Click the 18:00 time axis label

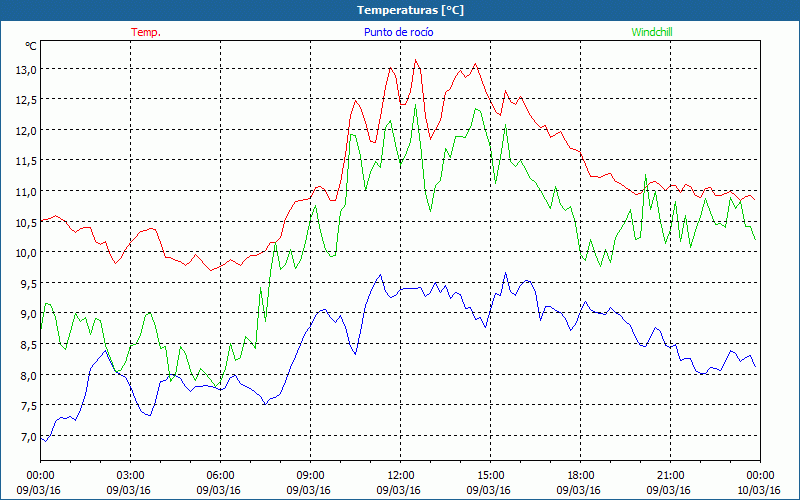coord(580,476)
